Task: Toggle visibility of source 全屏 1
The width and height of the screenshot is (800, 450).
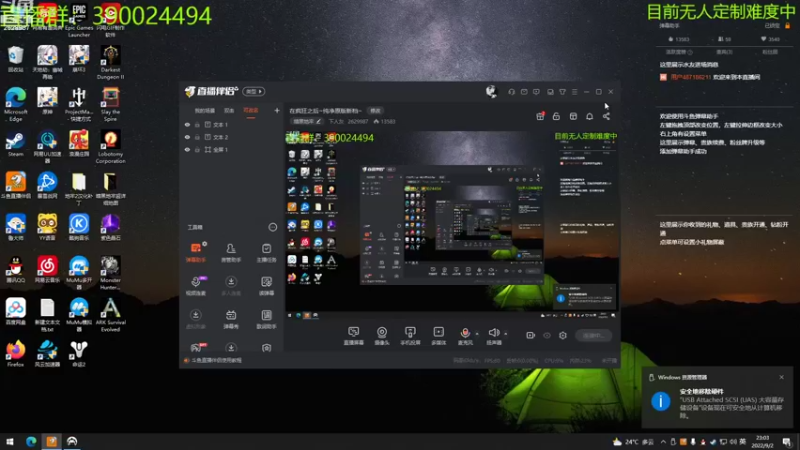Action: (x=187, y=149)
